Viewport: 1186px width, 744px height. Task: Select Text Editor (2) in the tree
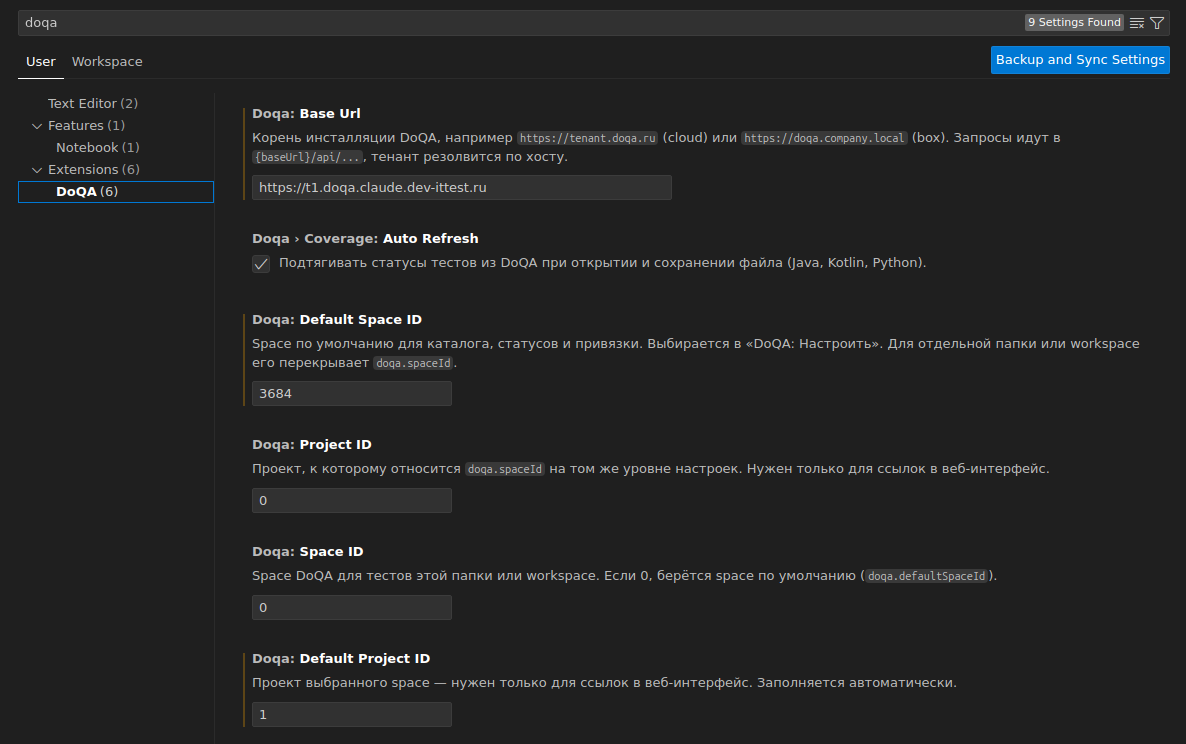[93, 104]
